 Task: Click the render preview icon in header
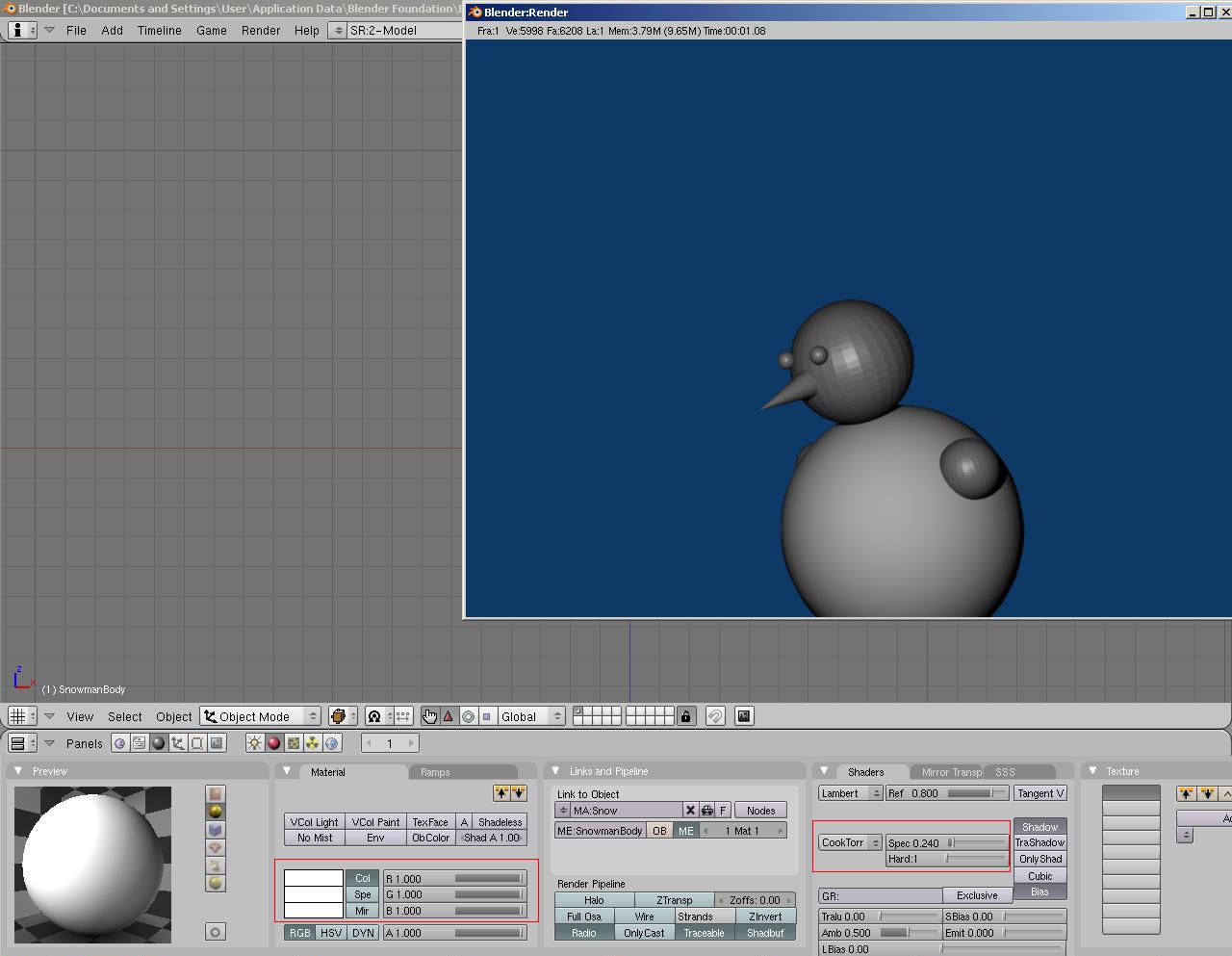[743, 716]
